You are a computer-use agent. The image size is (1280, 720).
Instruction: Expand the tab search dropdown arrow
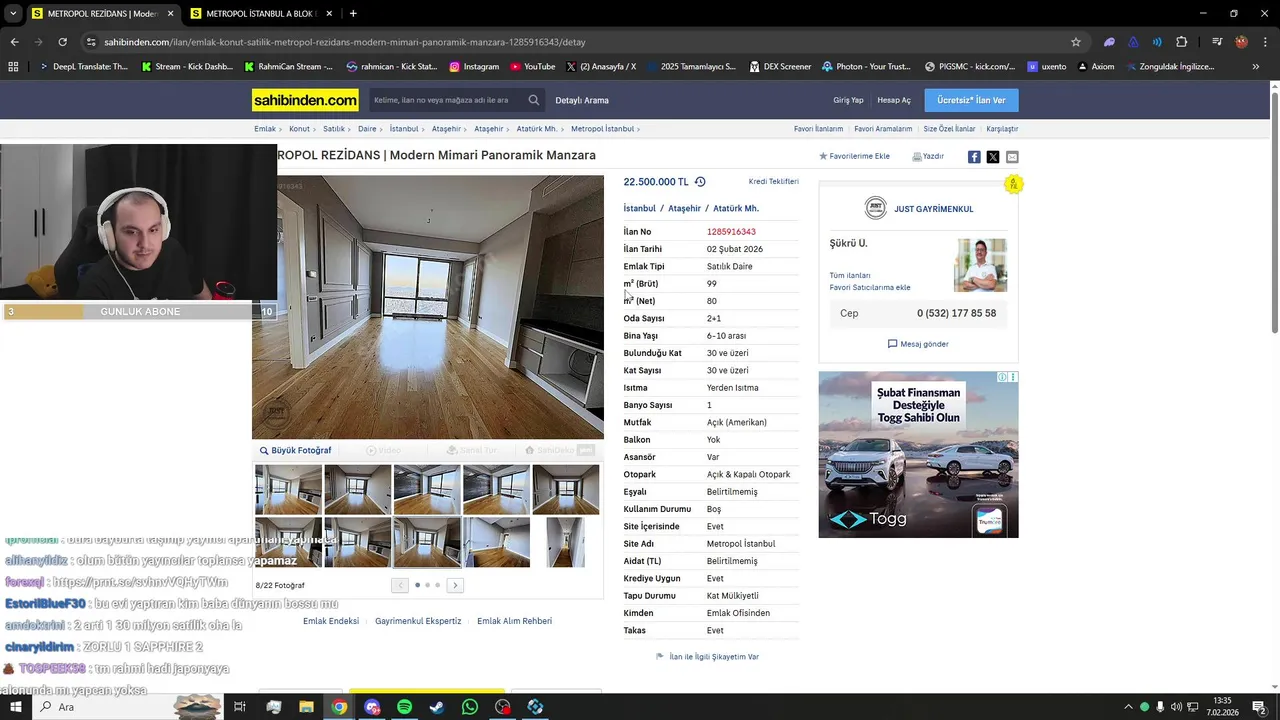[x=13, y=13]
